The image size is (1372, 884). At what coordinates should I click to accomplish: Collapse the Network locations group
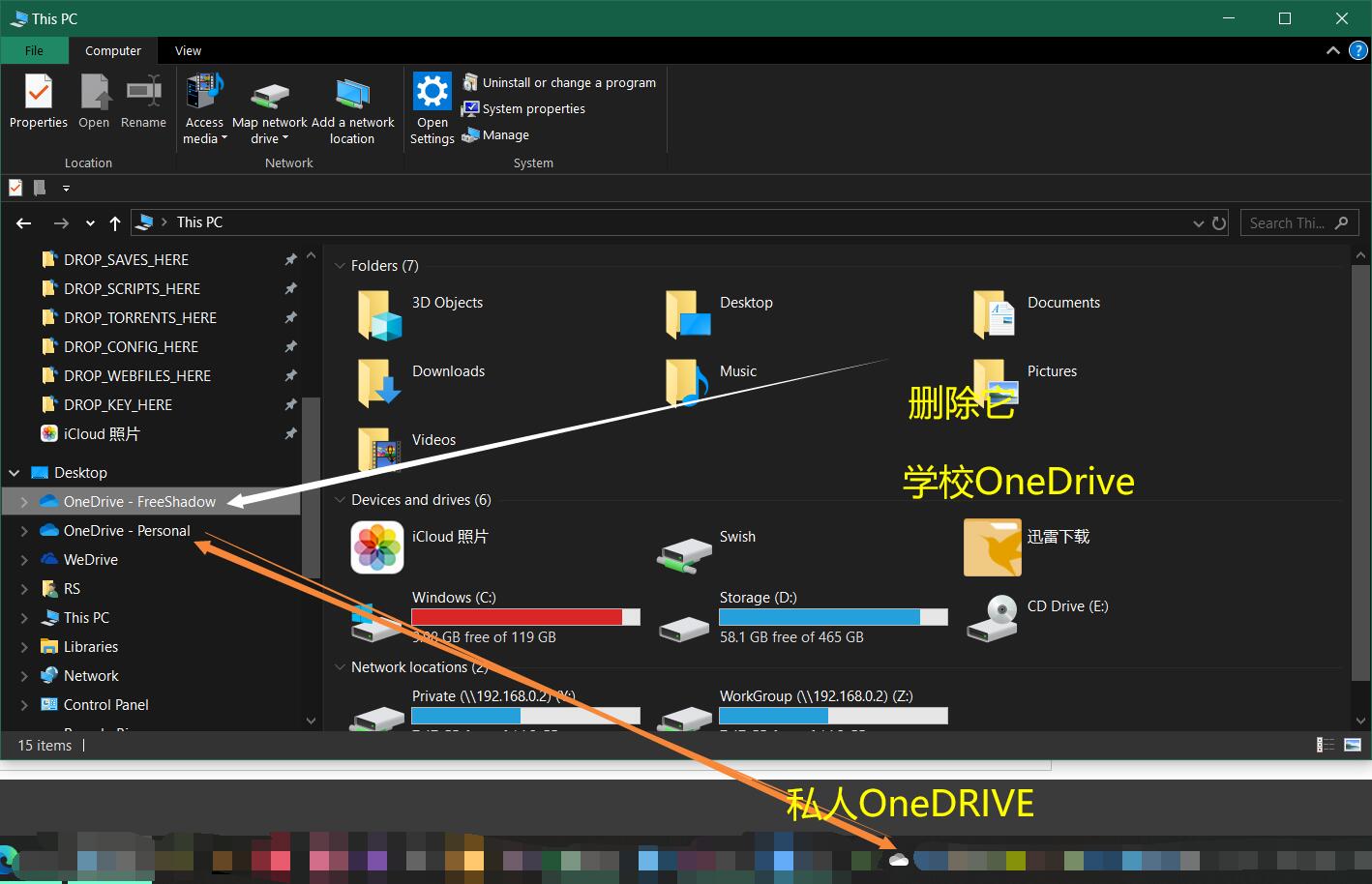(340, 667)
